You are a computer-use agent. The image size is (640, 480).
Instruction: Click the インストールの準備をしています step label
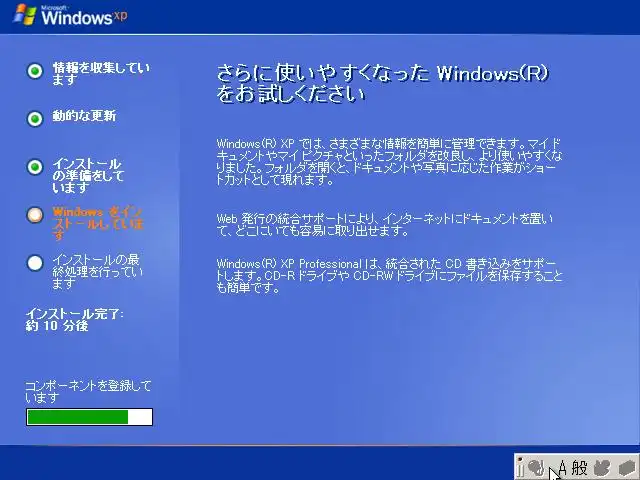88,176
